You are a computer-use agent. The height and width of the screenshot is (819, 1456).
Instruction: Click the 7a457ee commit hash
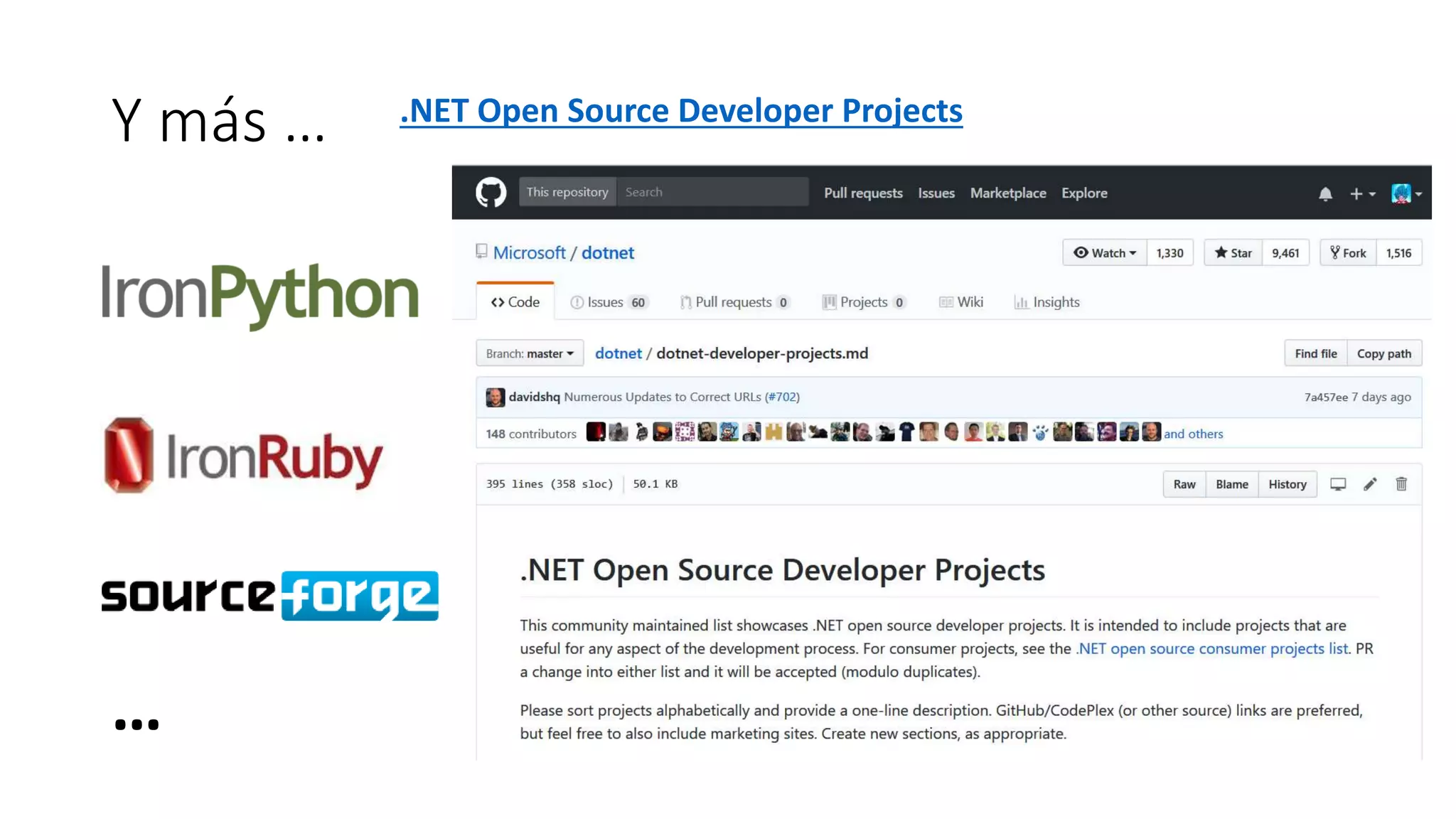click(1326, 397)
